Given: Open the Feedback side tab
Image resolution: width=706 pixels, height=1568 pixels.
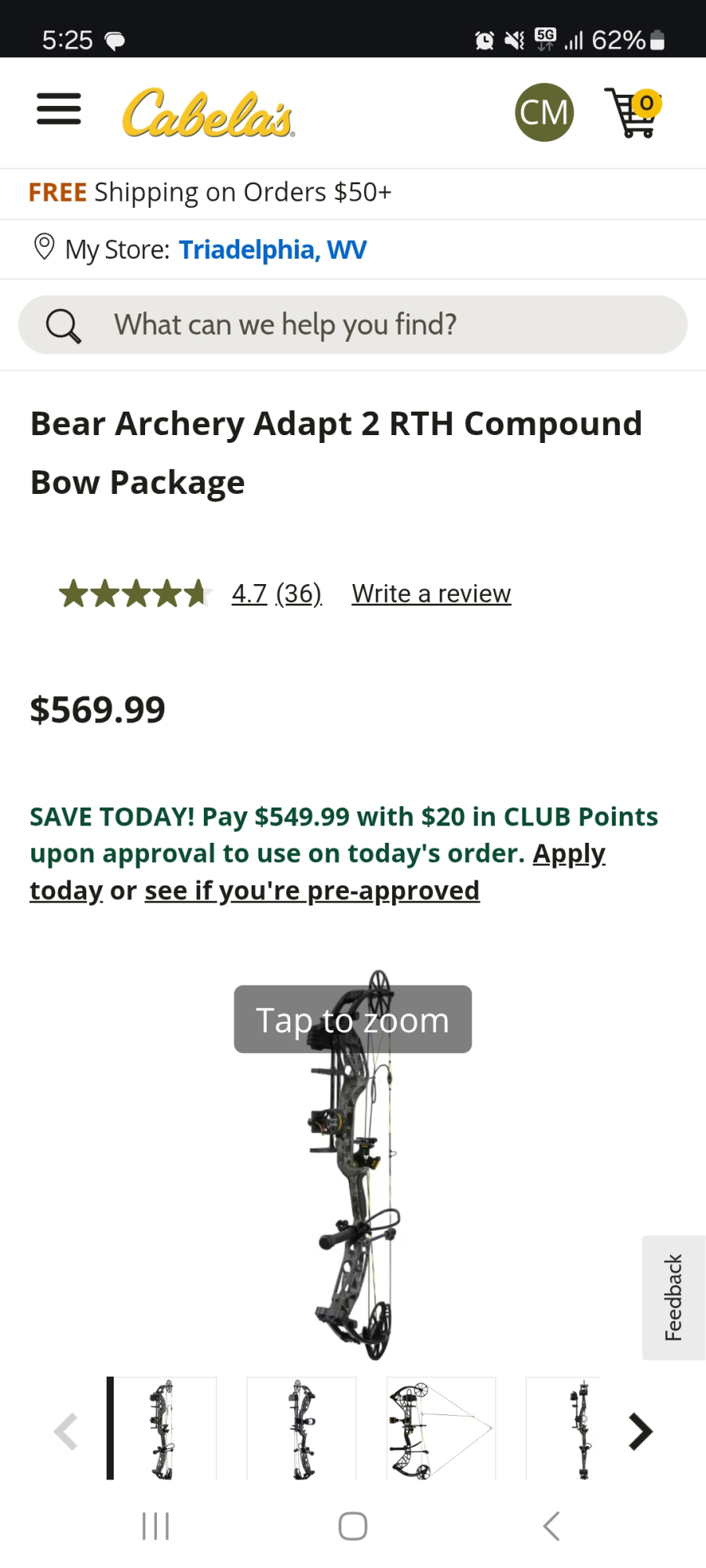Looking at the screenshot, I should 673,1298.
